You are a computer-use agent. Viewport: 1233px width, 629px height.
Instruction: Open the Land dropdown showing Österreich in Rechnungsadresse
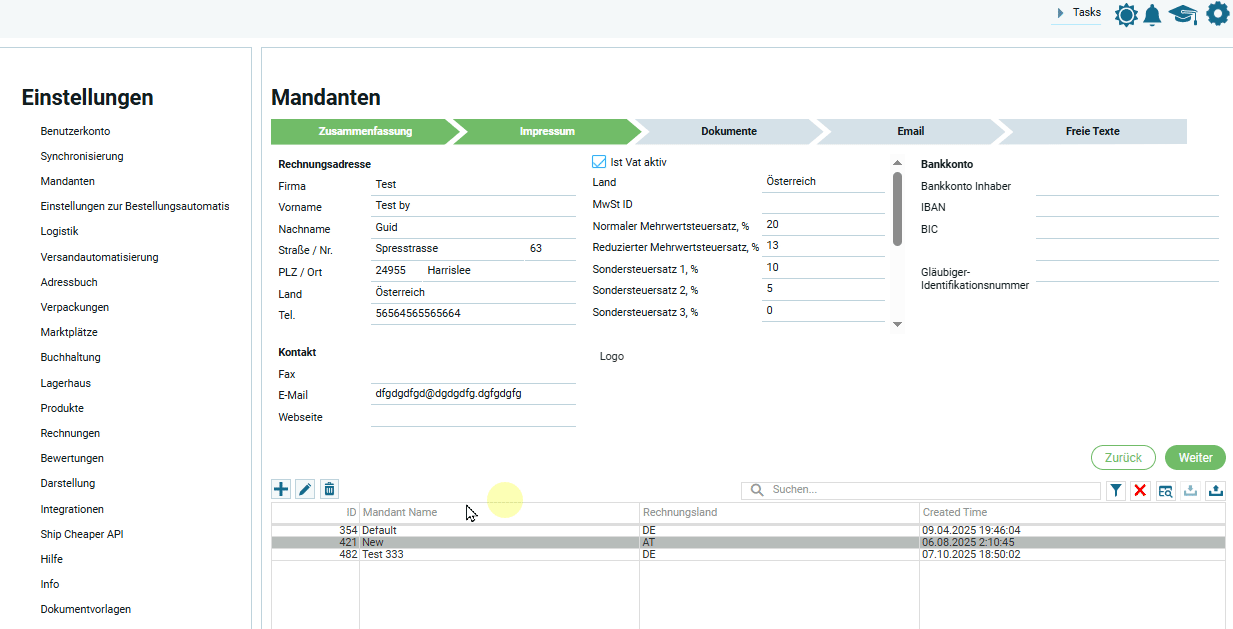coord(472,293)
